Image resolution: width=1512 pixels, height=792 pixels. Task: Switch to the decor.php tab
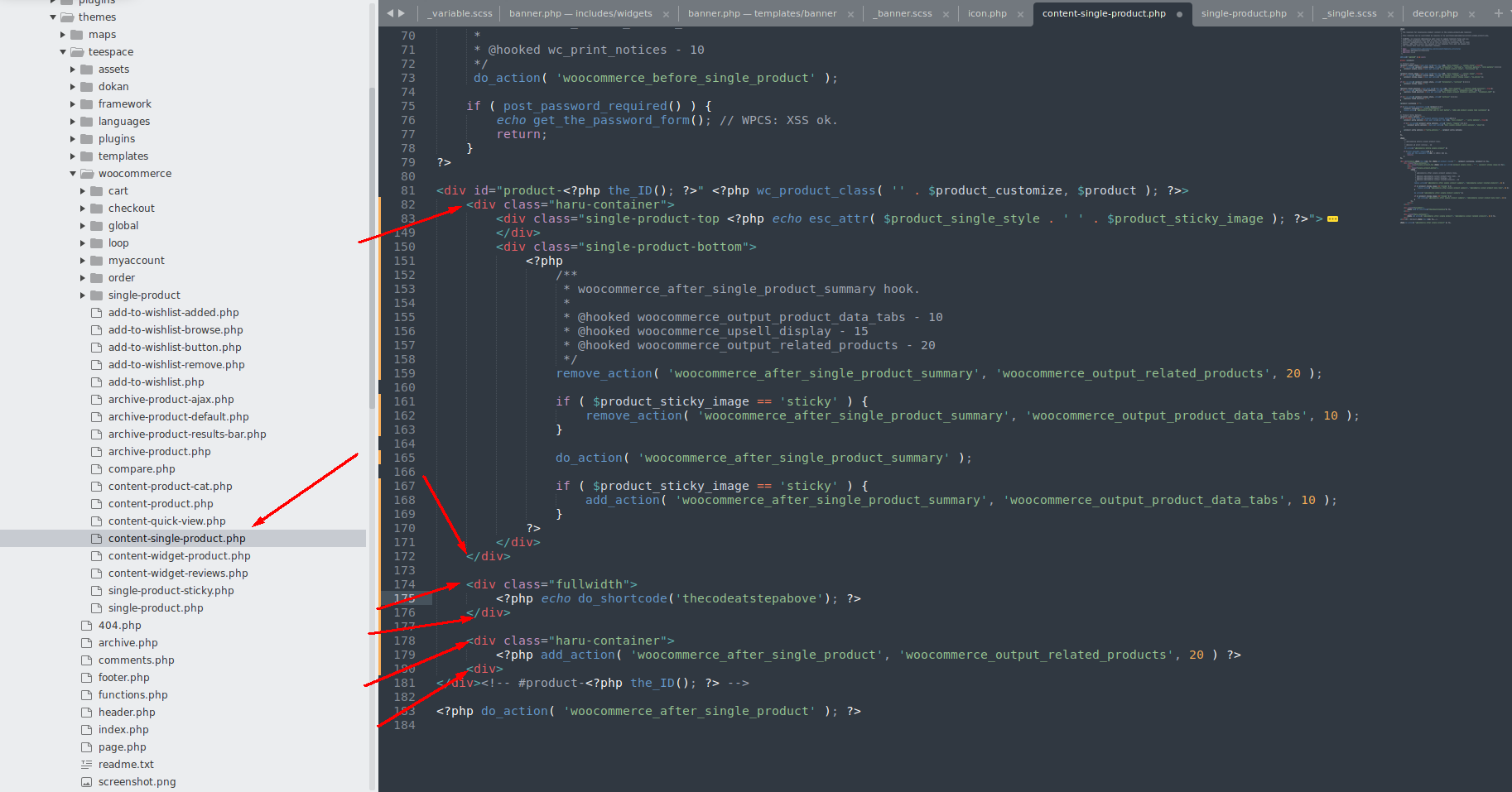(1435, 13)
